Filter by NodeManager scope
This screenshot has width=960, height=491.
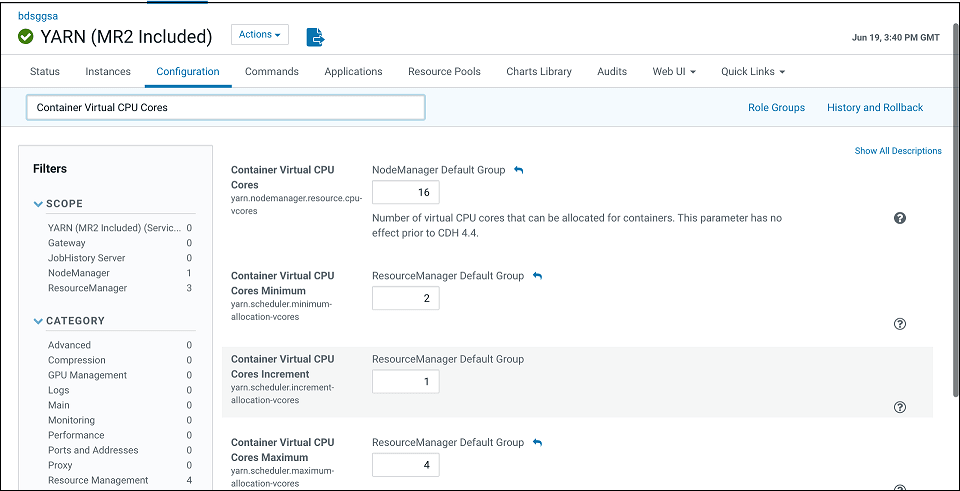pos(79,273)
